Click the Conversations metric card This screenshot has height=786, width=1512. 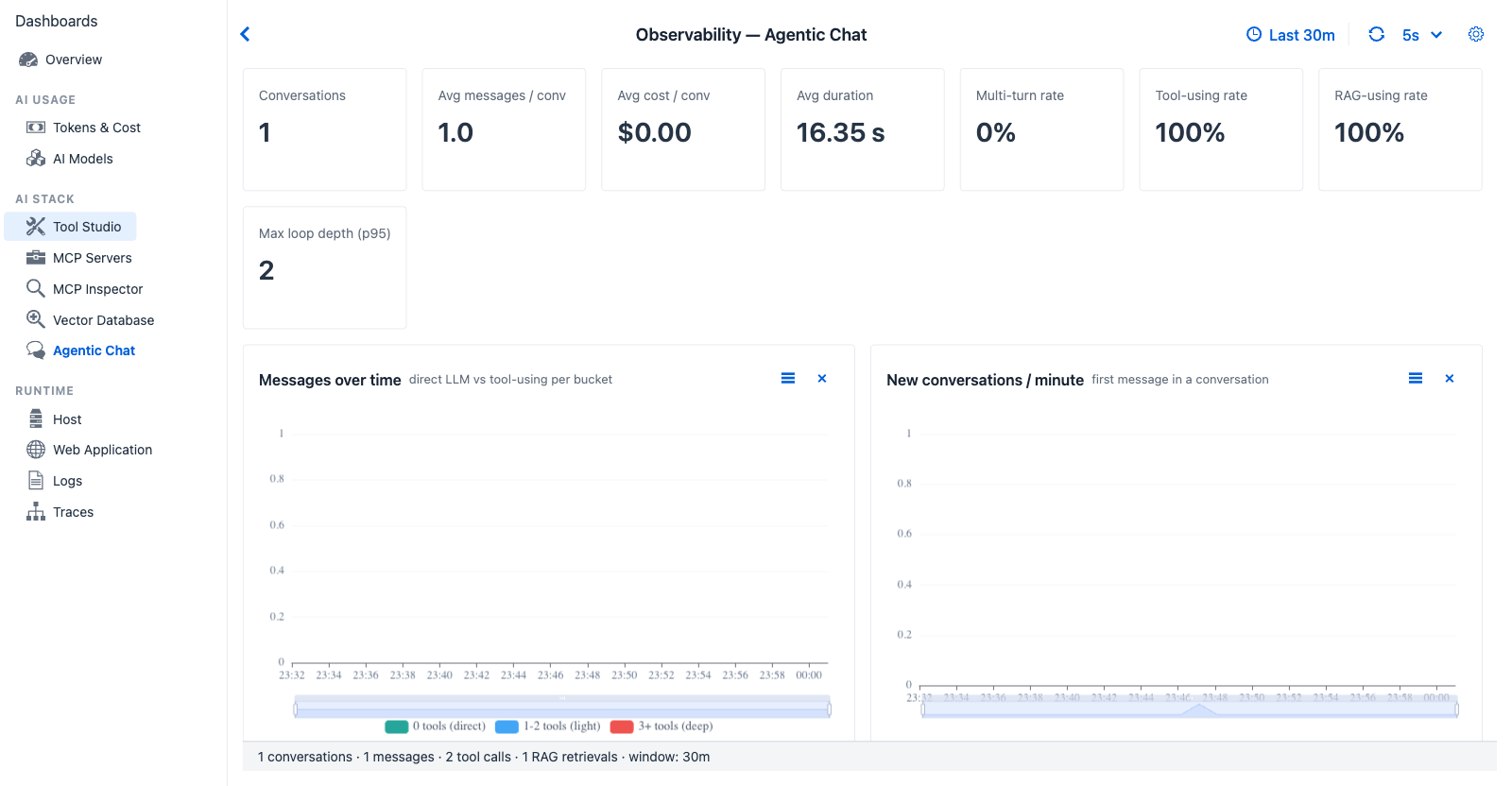325,129
